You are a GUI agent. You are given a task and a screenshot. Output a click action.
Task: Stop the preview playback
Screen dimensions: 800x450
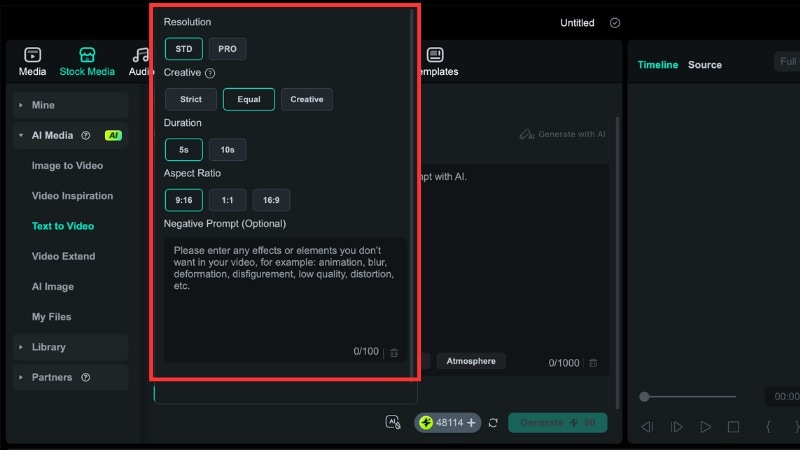coord(733,427)
